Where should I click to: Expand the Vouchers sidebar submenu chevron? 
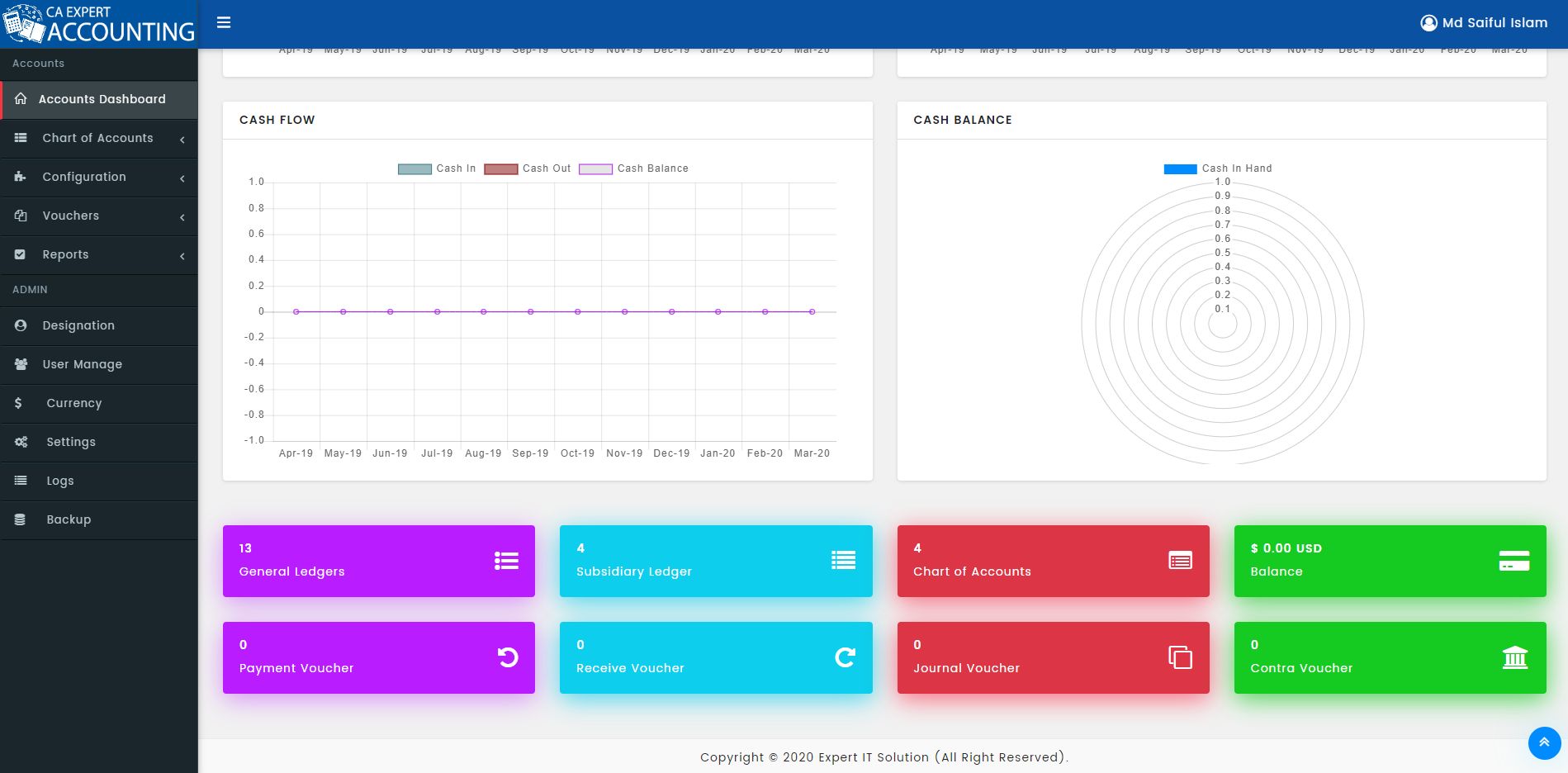pos(182,217)
